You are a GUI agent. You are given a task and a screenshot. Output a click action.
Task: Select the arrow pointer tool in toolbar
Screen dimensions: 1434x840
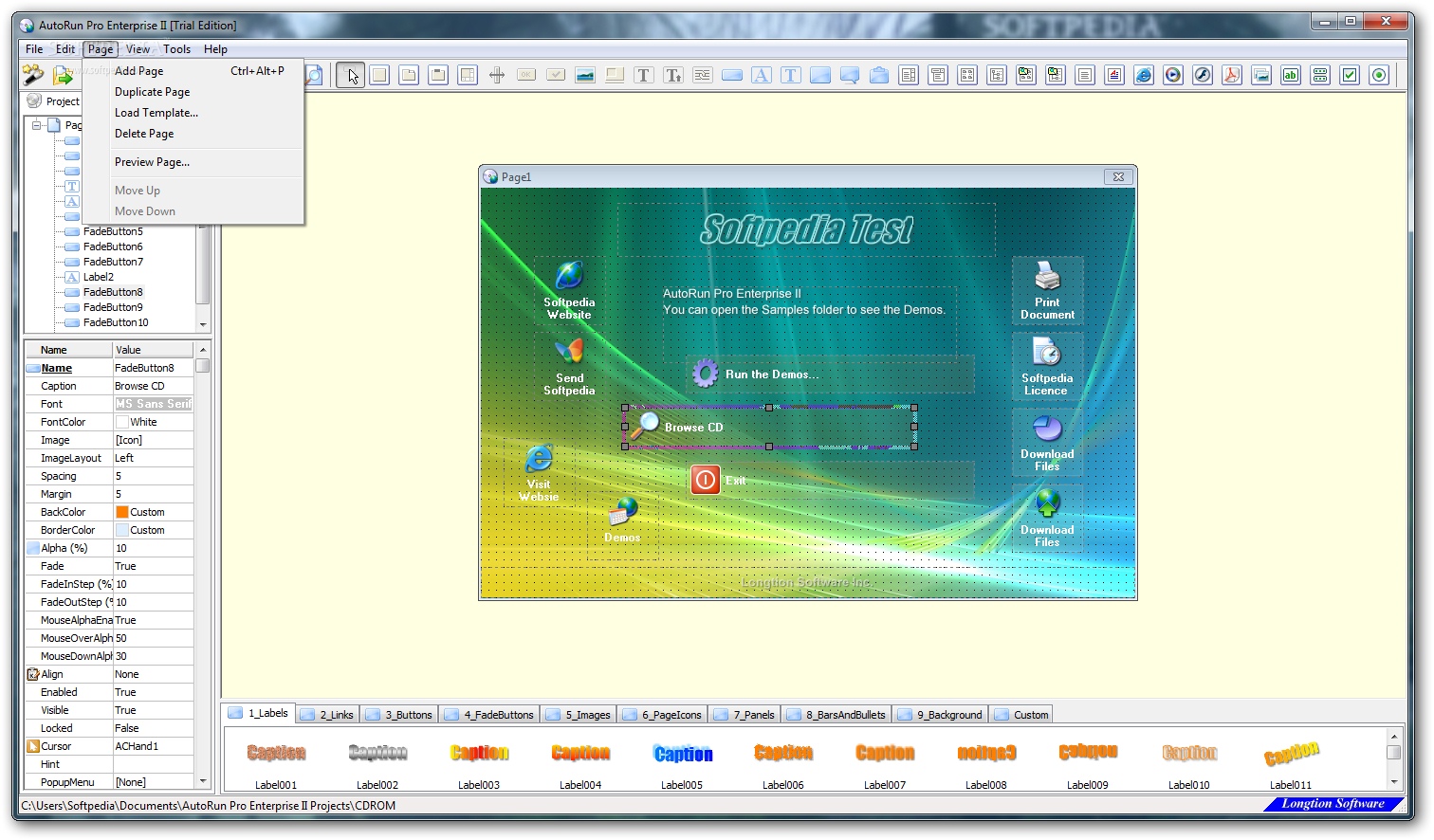coord(351,75)
